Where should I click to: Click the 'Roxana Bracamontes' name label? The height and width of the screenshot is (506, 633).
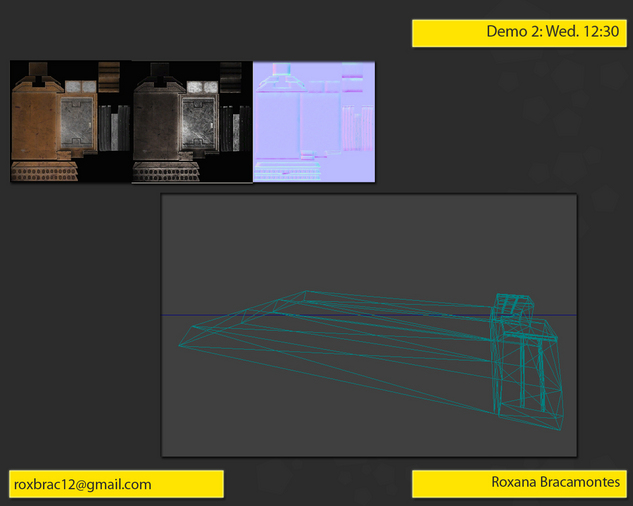pos(555,482)
